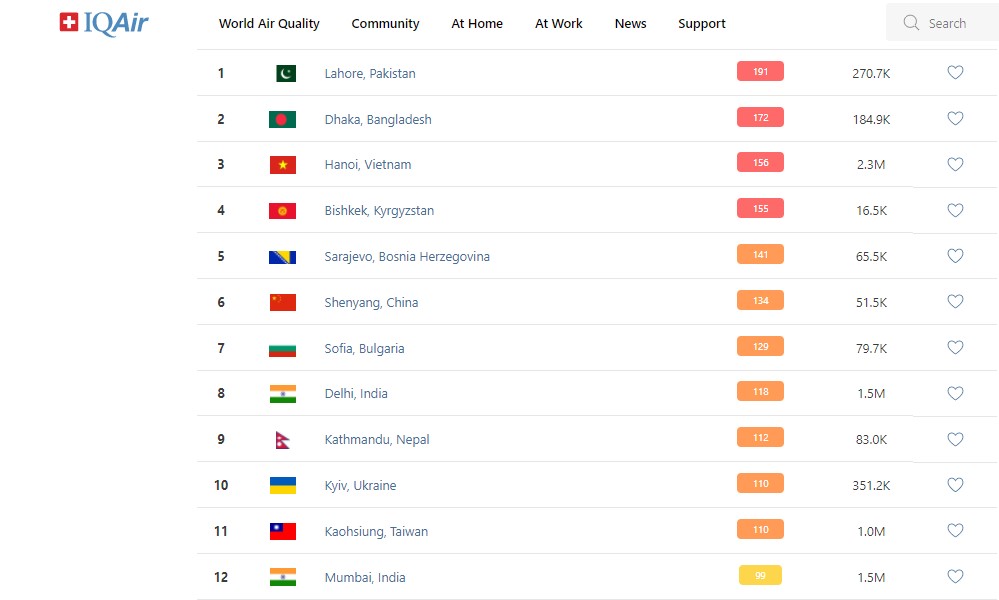Toggle favorite heart for Delhi, India
Viewport: 999px width, 600px height.
(955, 394)
